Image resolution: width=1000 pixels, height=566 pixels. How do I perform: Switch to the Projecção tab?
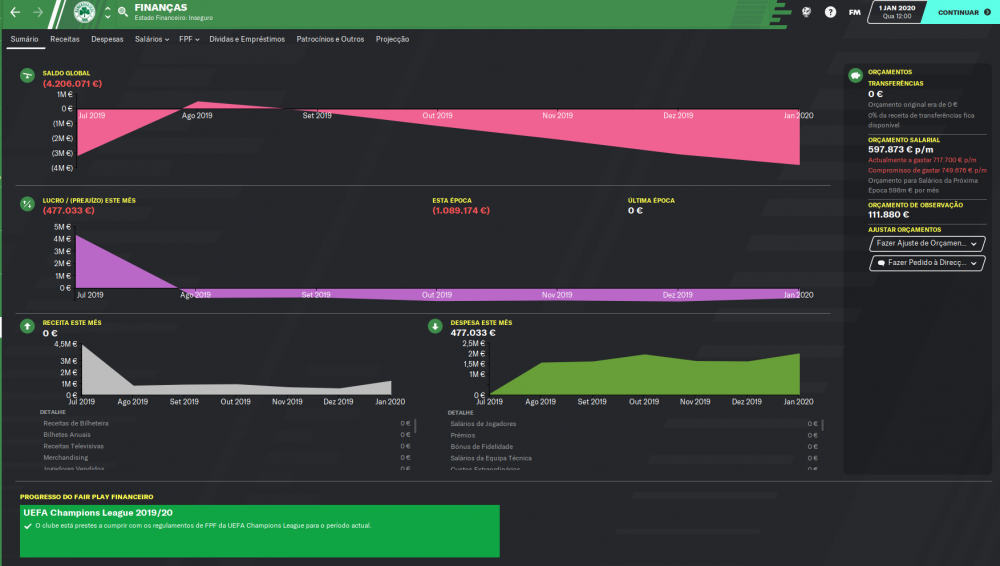[392, 40]
